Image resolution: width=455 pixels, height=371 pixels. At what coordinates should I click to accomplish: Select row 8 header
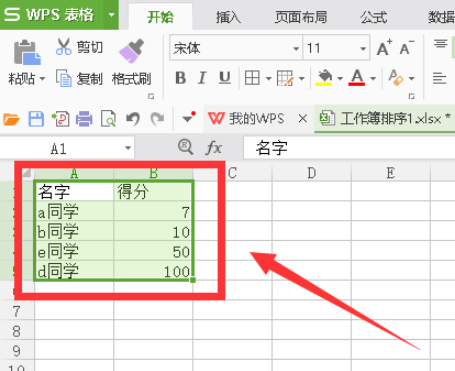pyautogui.click(x=17, y=331)
